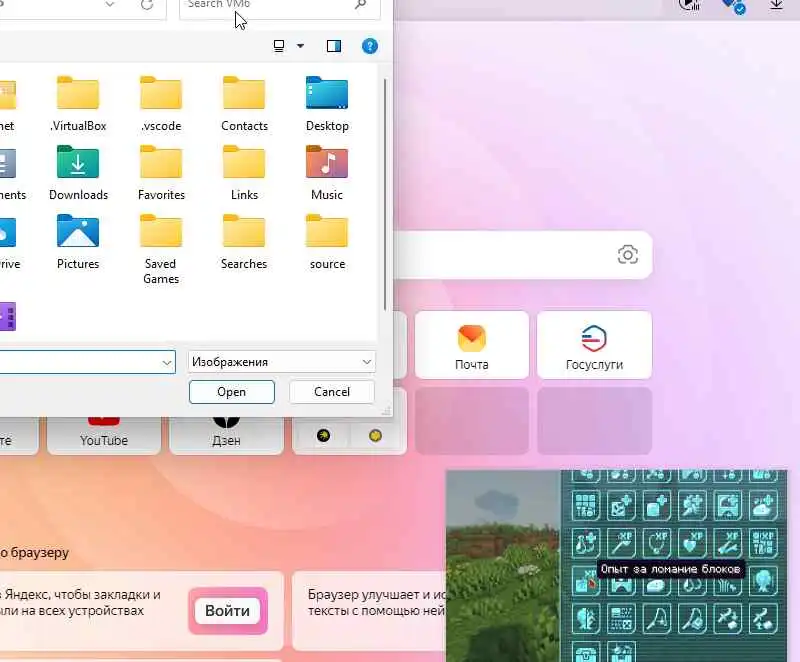Click the 'Браузер улучшает' info card text
Screen dimensions: 800x662
click(x=377, y=602)
